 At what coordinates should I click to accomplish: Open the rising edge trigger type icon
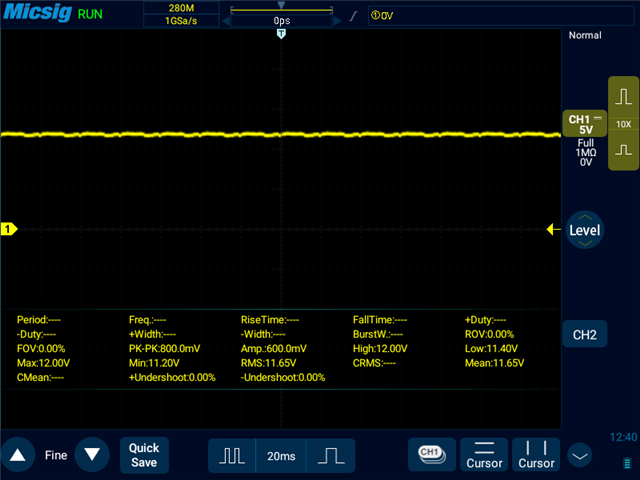[353, 16]
